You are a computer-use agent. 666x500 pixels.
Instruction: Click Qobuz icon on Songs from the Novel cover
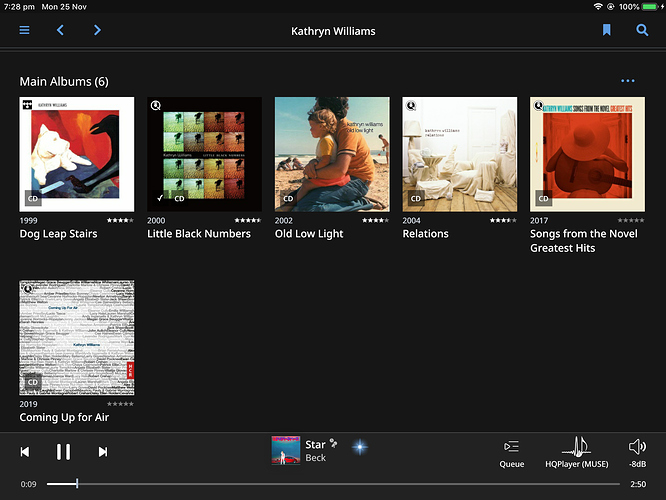[539, 105]
